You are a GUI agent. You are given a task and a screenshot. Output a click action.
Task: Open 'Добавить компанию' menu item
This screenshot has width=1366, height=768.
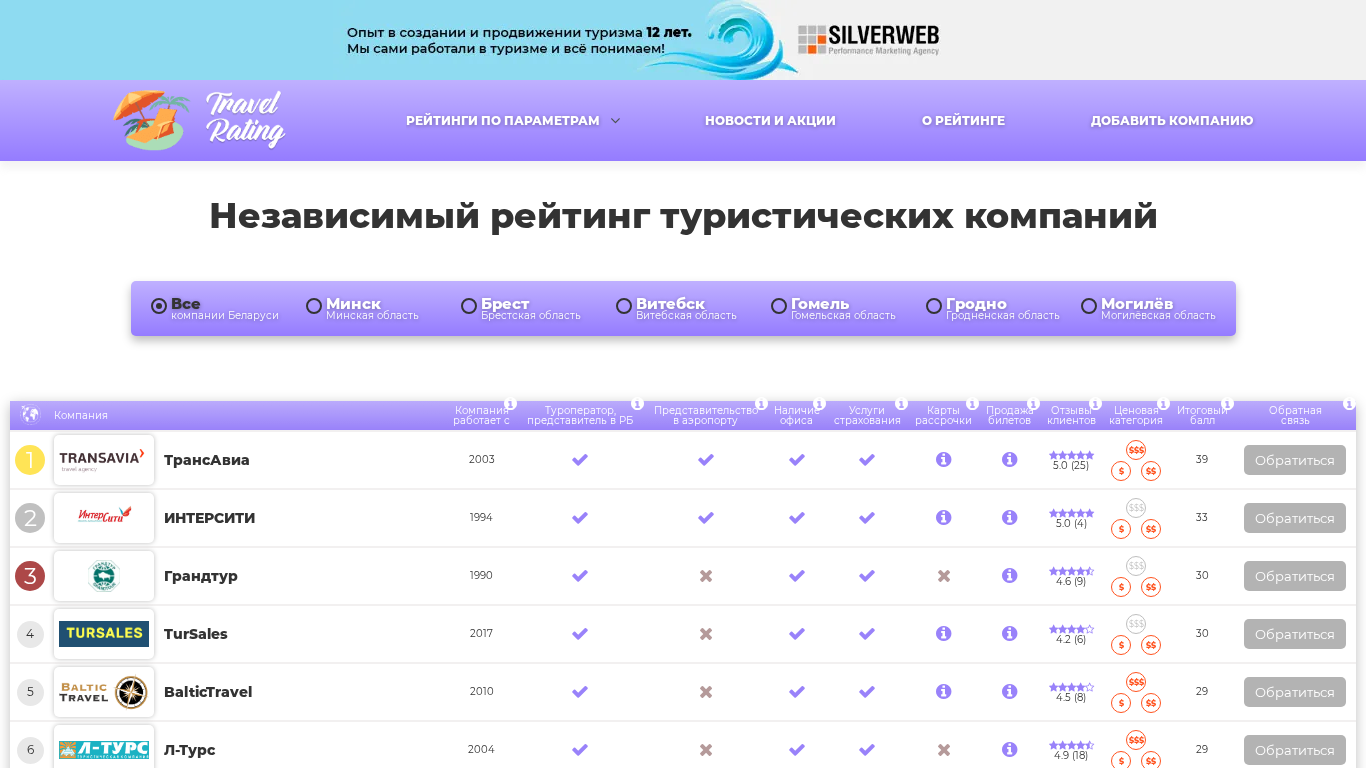[1172, 121]
